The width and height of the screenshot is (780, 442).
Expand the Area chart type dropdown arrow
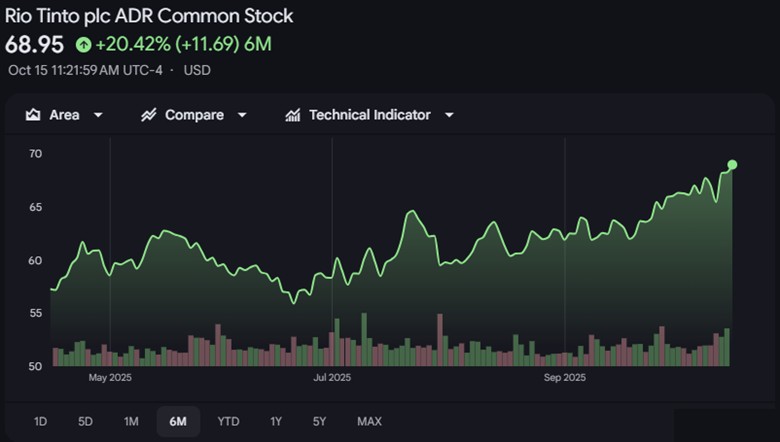[98, 115]
